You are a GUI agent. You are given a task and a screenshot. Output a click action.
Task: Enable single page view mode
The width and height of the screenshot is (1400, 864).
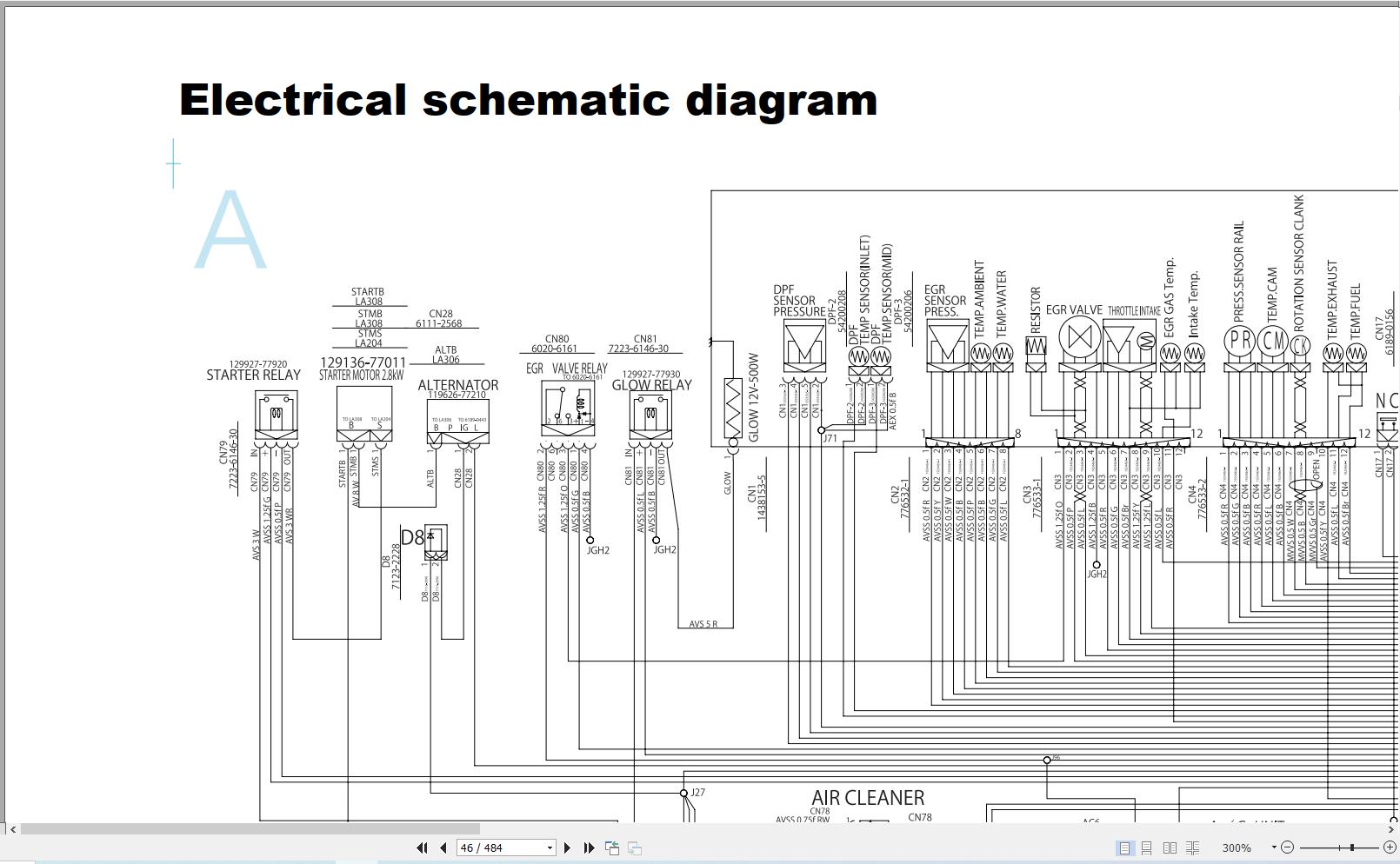point(1124,847)
